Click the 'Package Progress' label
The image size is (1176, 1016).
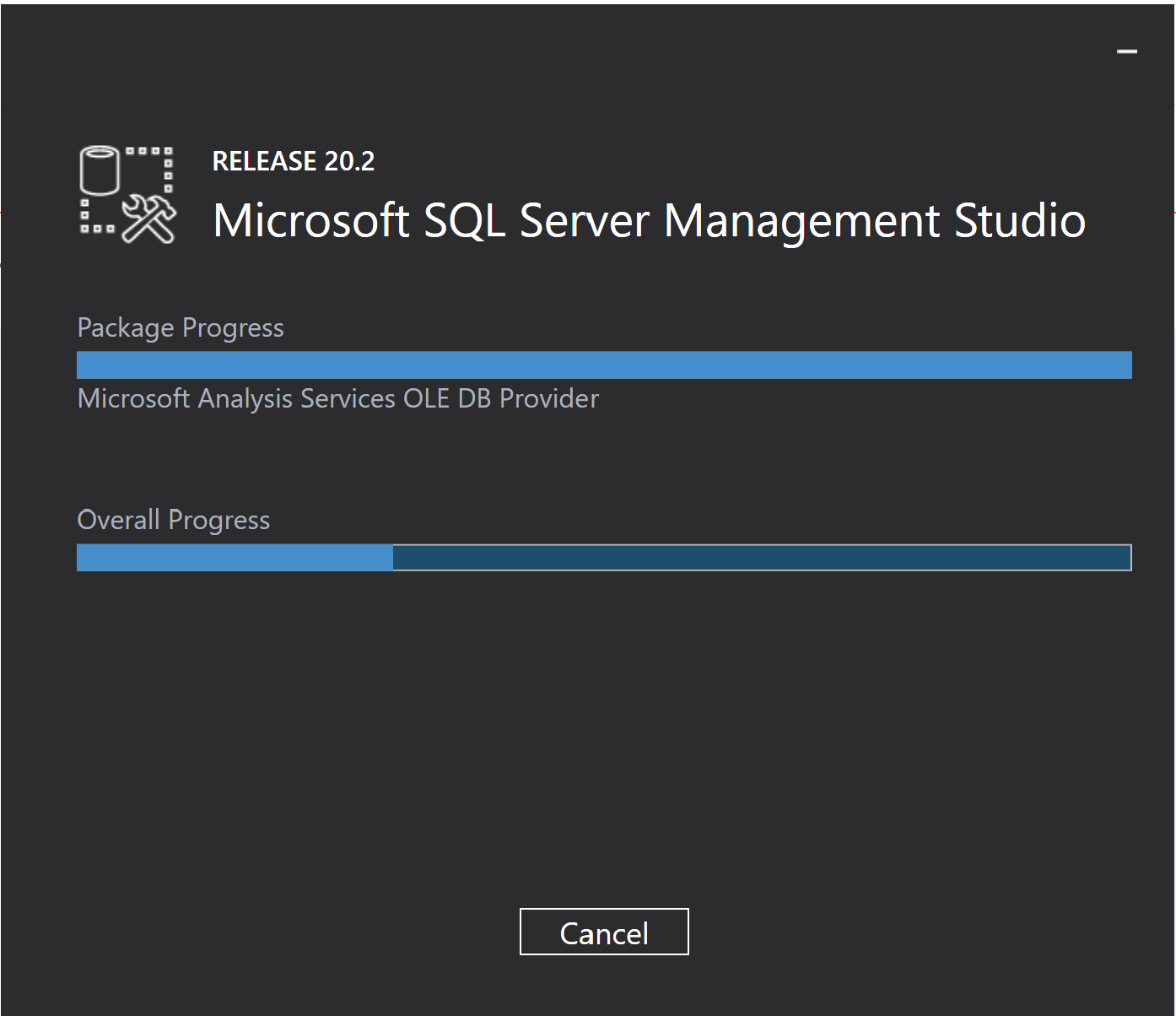click(181, 328)
